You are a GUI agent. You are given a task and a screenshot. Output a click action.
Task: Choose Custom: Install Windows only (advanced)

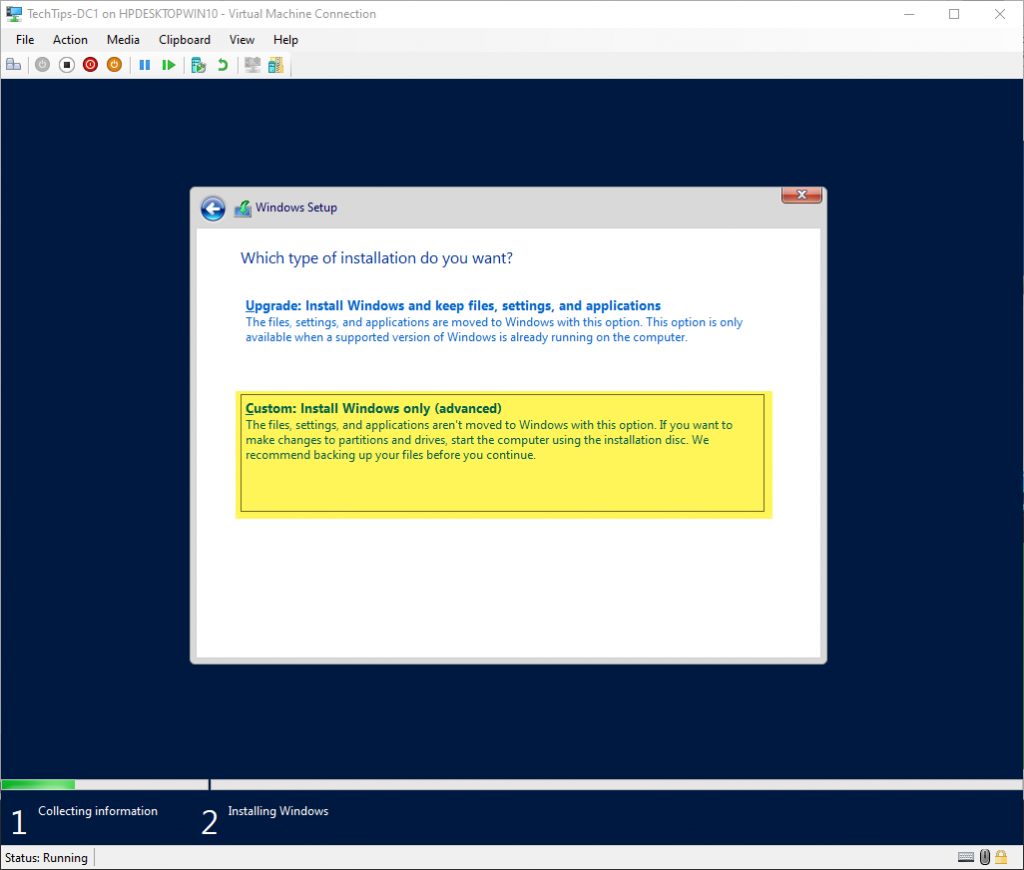click(502, 453)
